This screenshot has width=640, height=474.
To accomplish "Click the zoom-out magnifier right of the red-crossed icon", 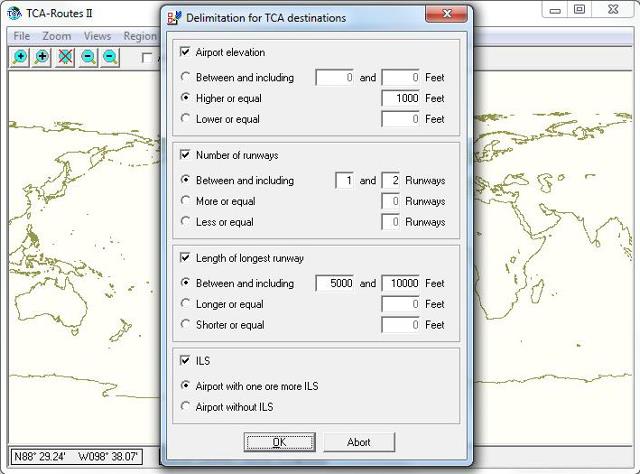I will point(88,57).
